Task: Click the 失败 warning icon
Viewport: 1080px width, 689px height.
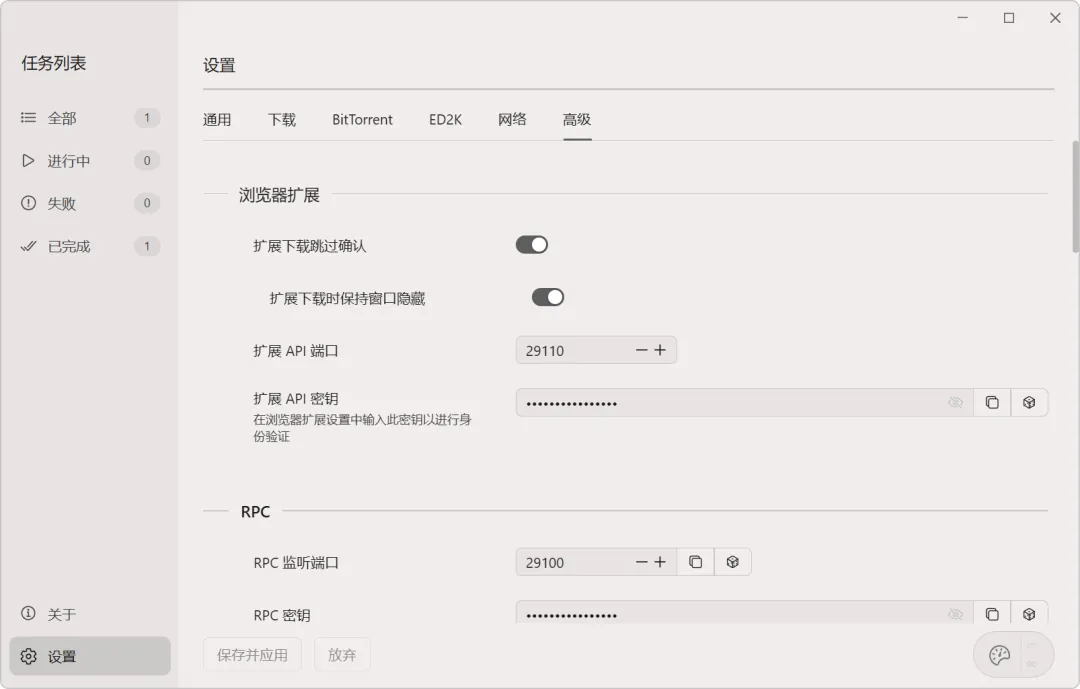Action: click(x=28, y=203)
